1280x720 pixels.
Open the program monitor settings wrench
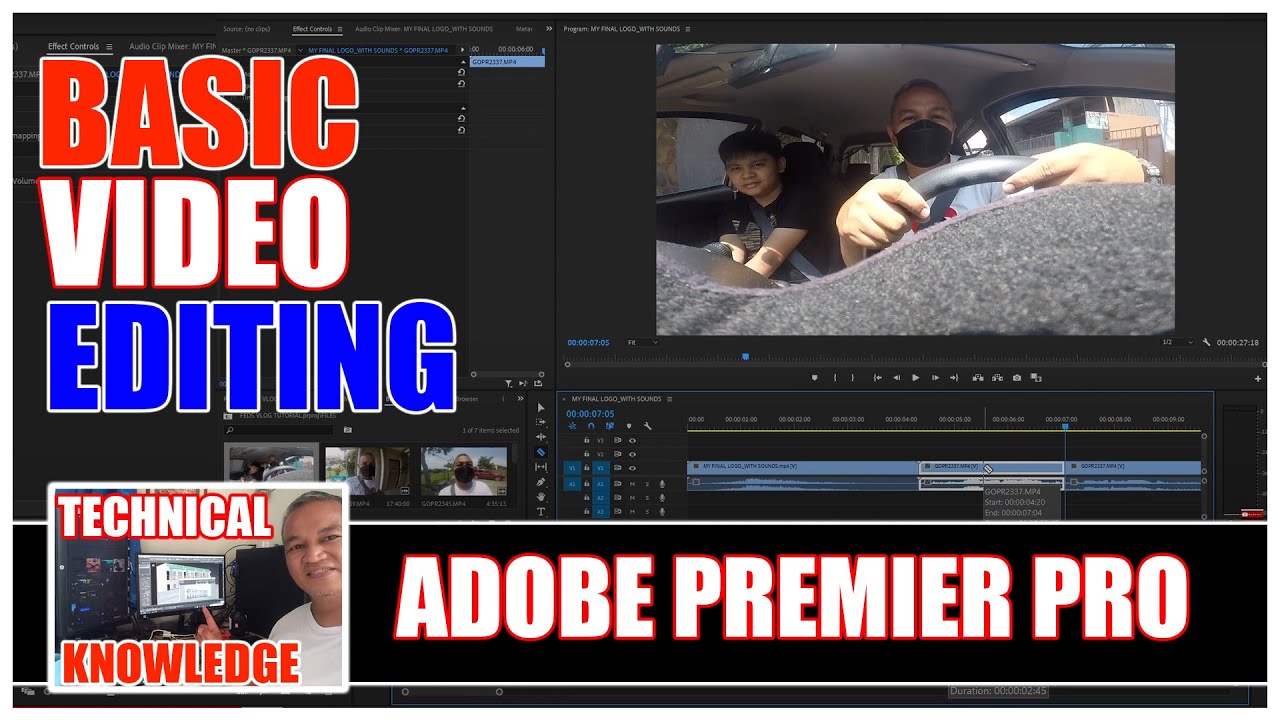[x=1206, y=342]
